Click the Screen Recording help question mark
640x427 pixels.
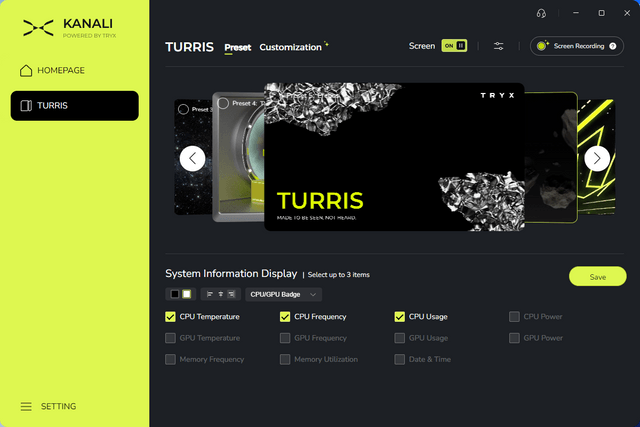click(613, 46)
